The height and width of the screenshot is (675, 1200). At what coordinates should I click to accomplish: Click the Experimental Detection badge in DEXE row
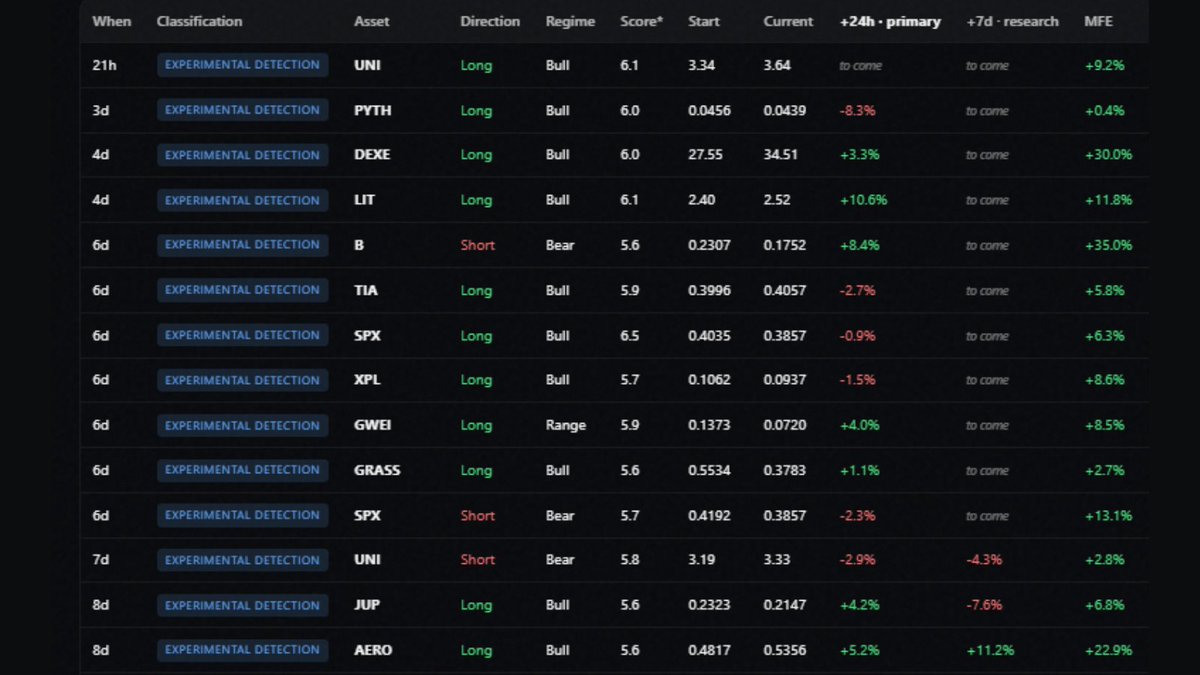tap(242, 155)
